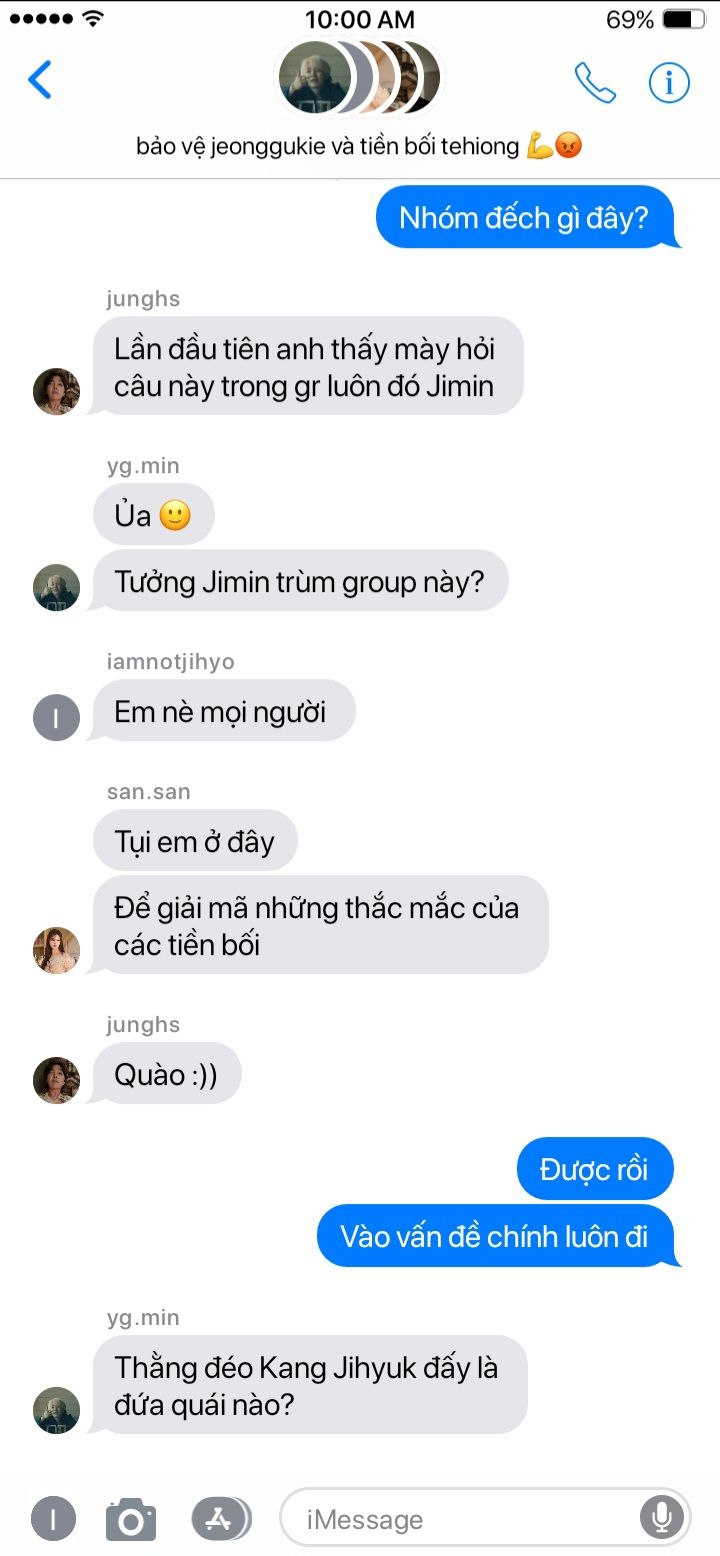Open conversation info with the i icon

coord(669,83)
